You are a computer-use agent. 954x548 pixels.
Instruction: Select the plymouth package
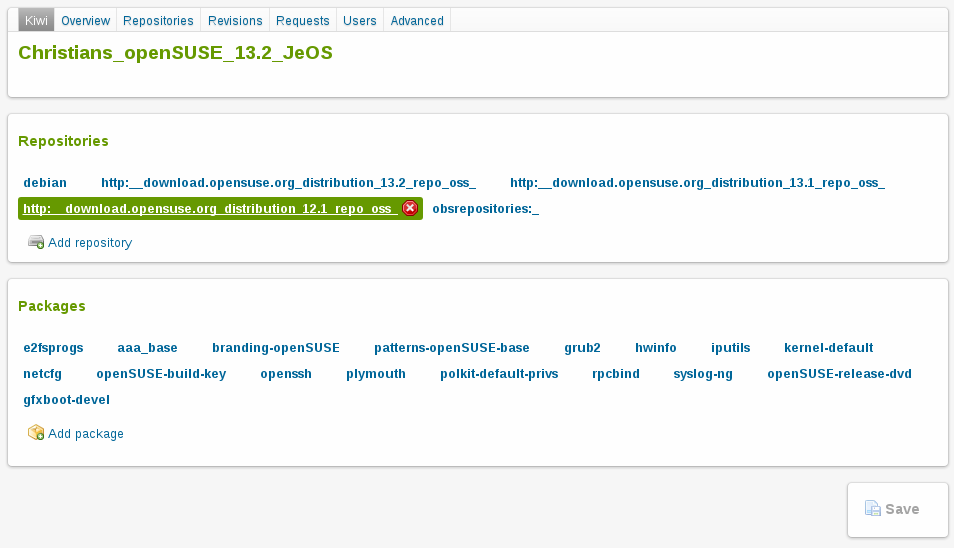pyautogui.click(x=376, y=373)
